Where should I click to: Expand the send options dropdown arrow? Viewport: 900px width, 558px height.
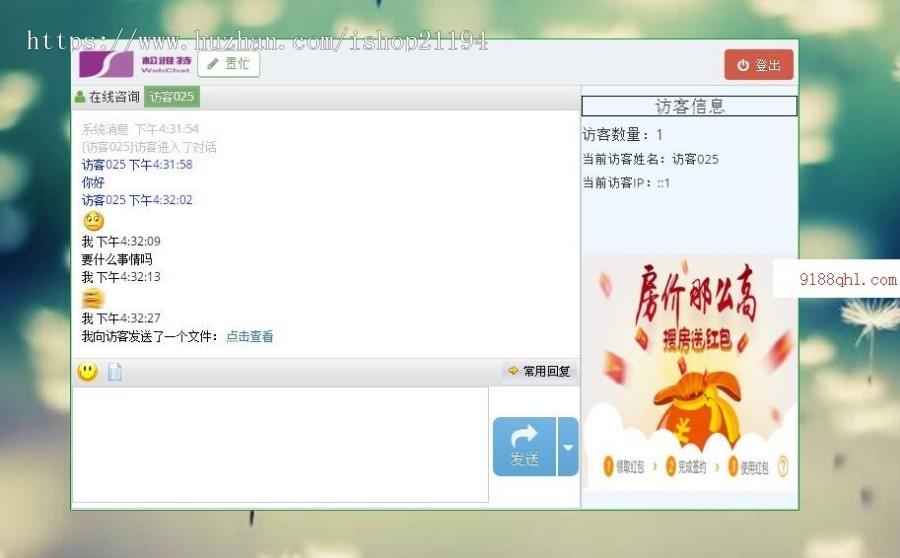point(568,446)
